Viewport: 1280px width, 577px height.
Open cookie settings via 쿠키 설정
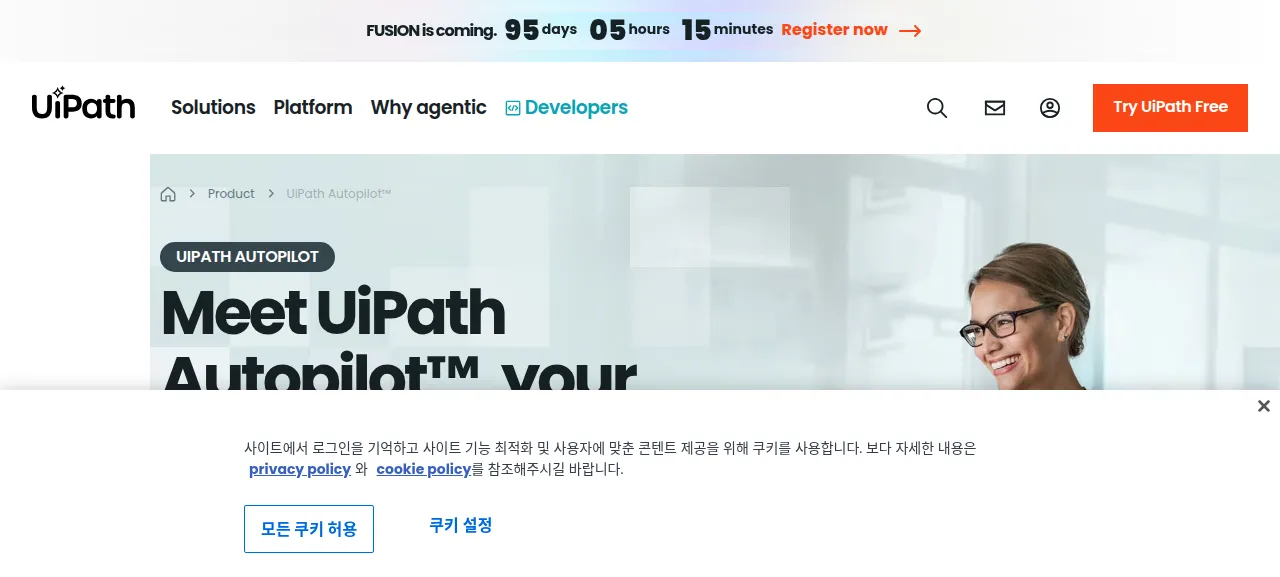(461, 525)
